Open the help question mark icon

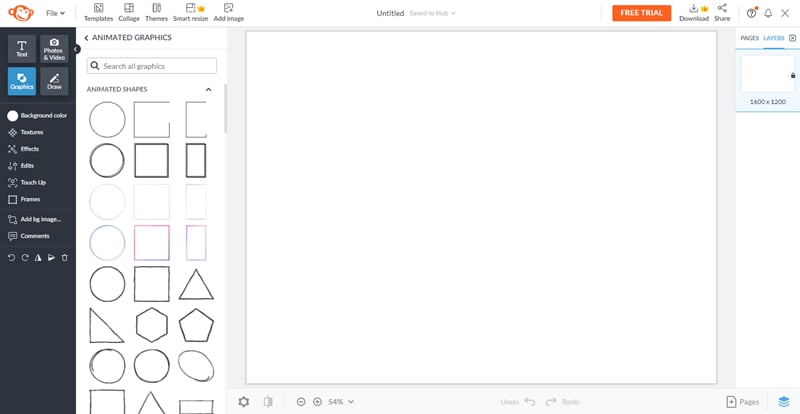tap(751, 13)
